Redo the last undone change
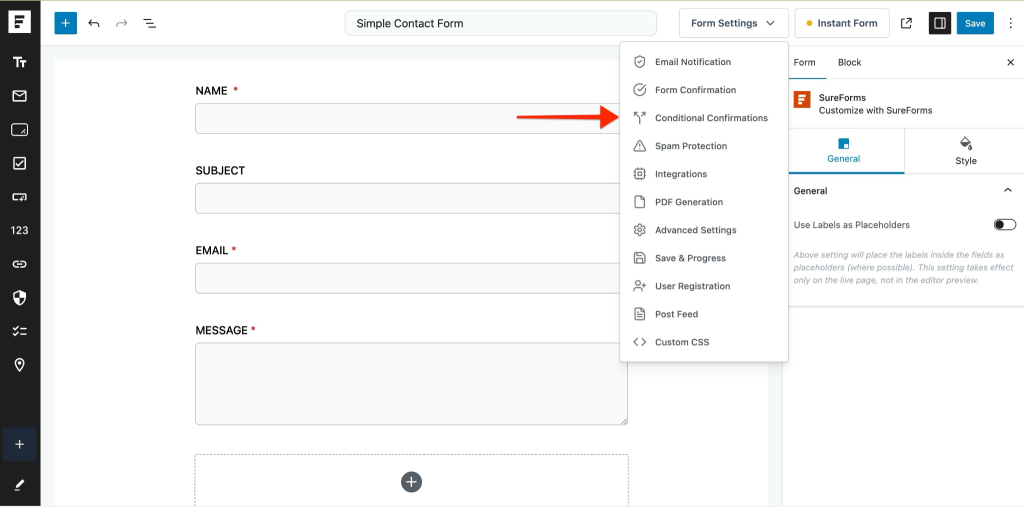1024x512 pixels. coord(121,23)
